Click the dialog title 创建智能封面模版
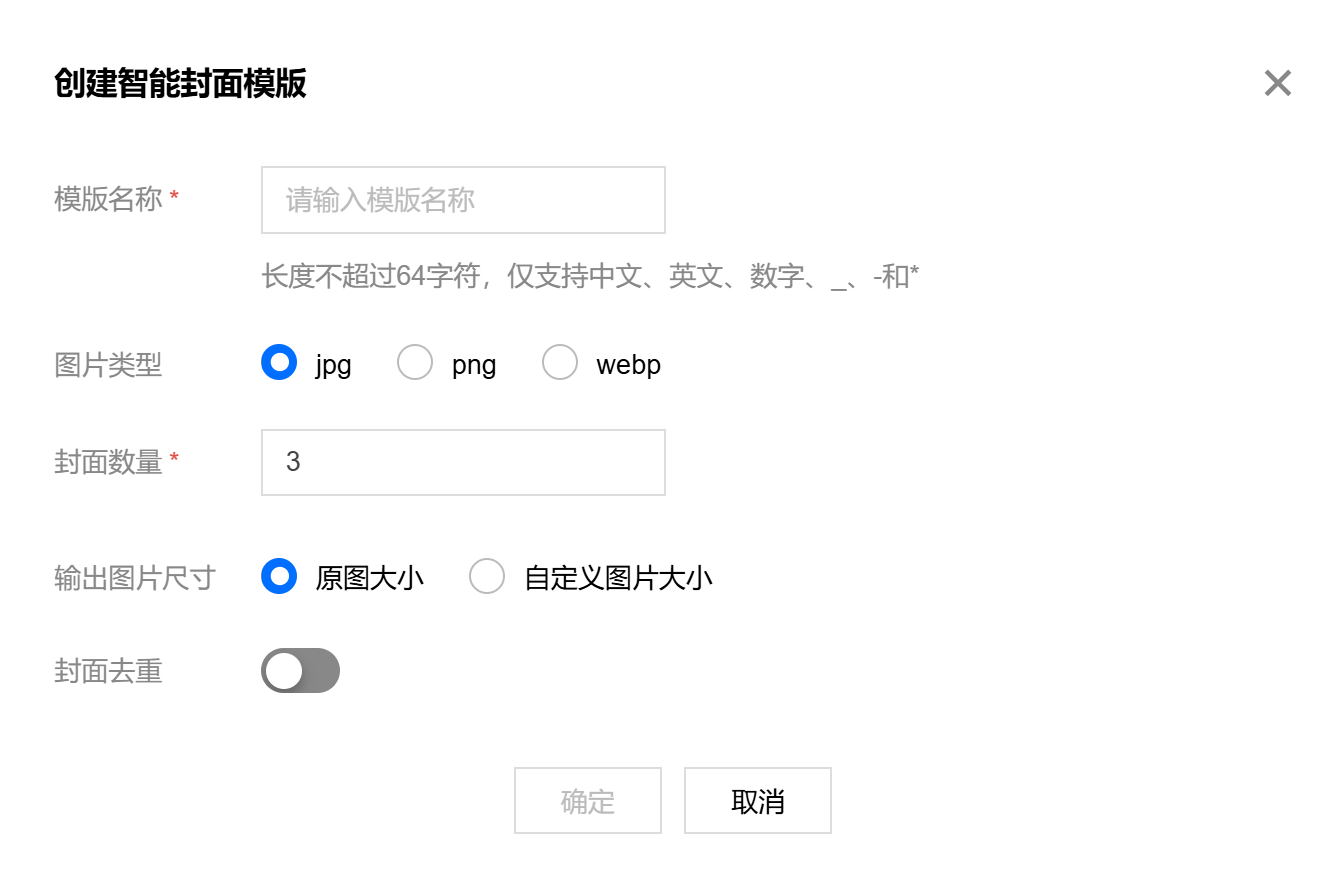The width and height of the screenshot is (1337, 880). (180, 84)
